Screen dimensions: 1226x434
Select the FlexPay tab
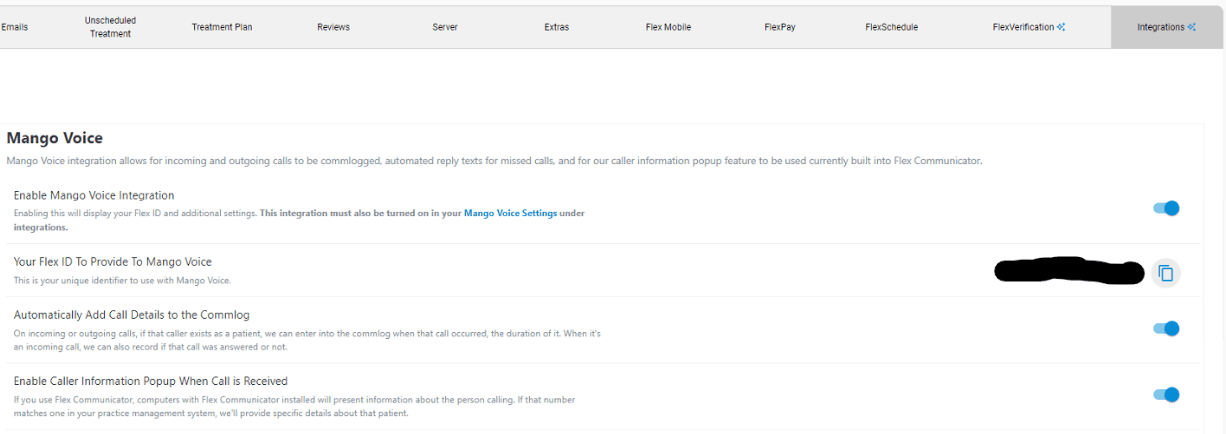(x=780, y=27)
